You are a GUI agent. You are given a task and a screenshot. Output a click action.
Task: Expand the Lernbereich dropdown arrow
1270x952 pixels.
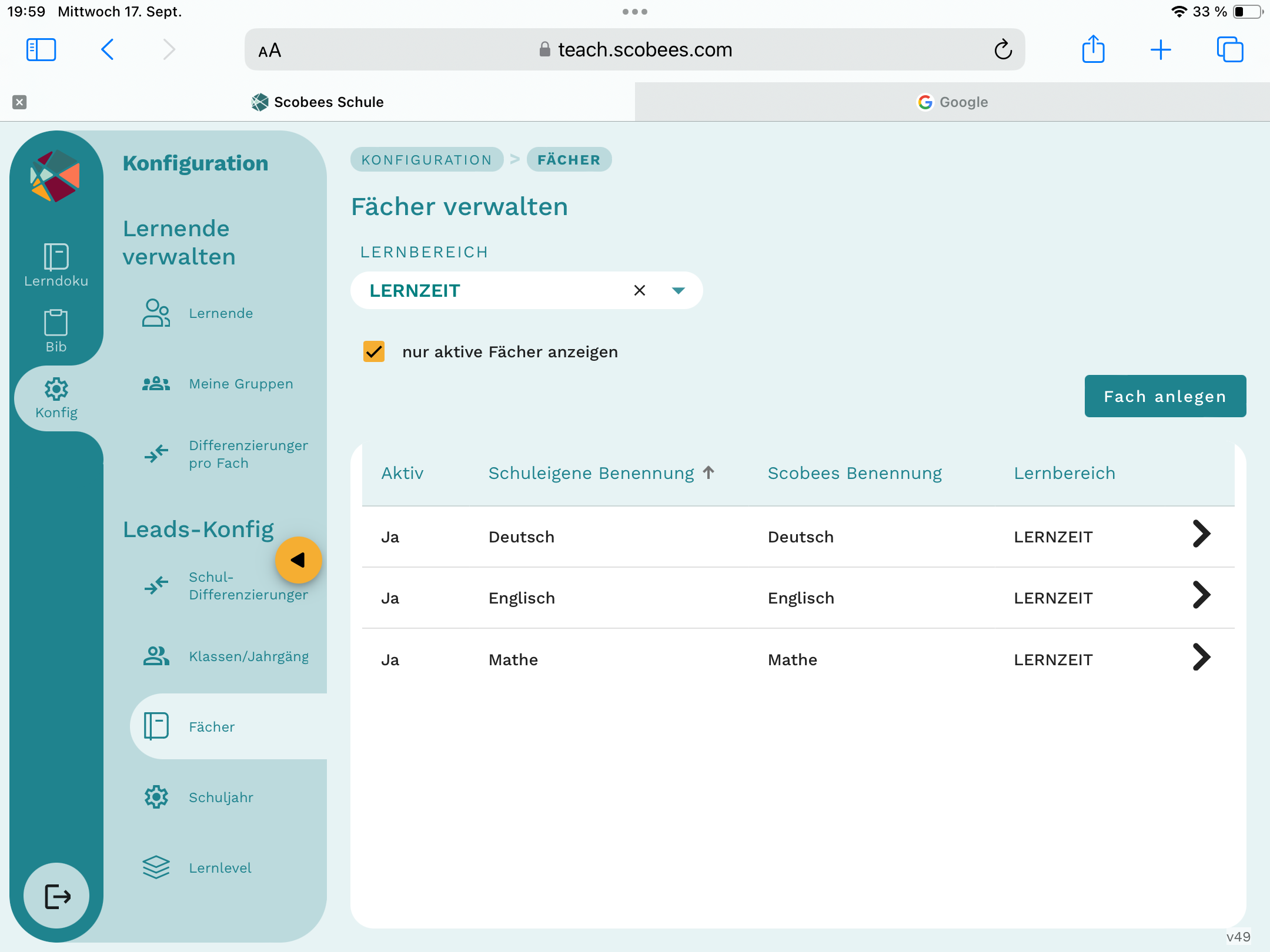pos(678,290)
